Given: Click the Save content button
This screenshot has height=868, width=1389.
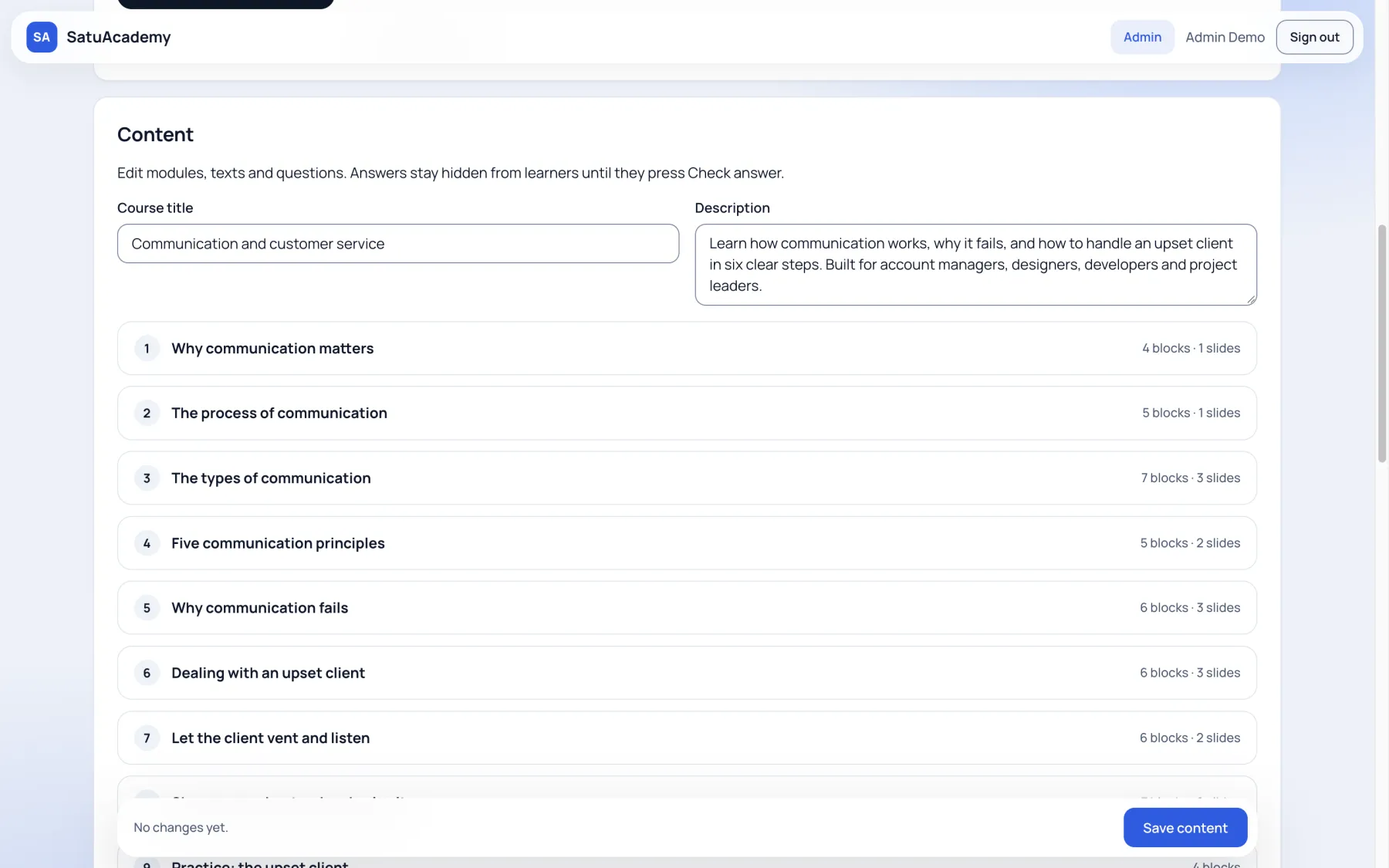Looking at the screenshot, I should tap(1185, 827).
